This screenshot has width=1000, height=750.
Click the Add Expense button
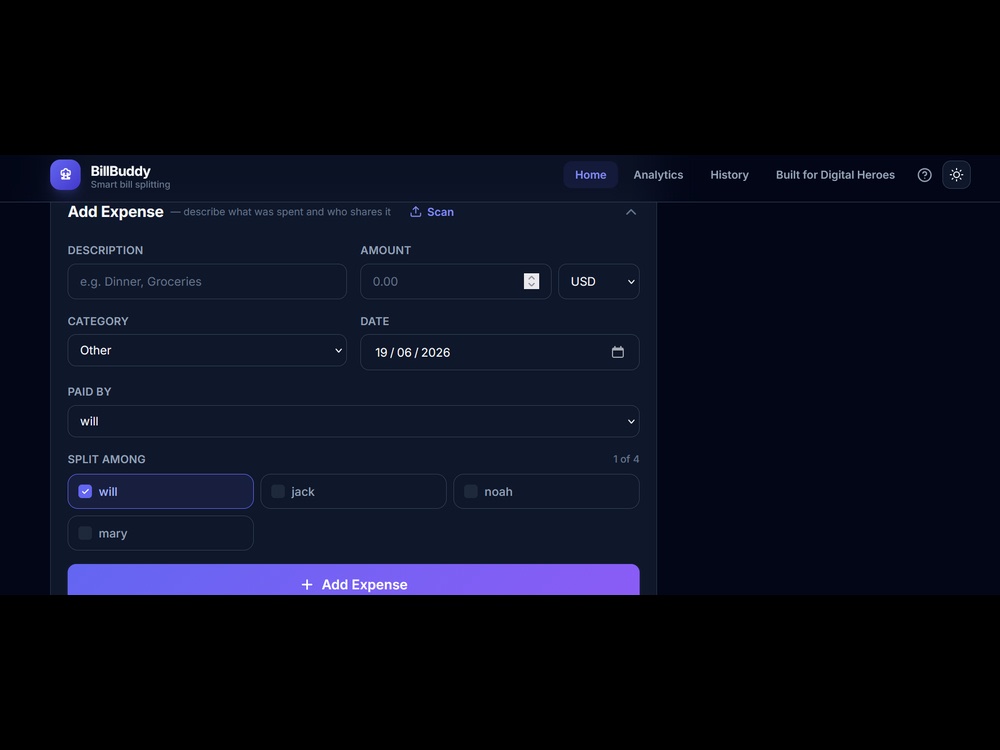tap(353, 579)
